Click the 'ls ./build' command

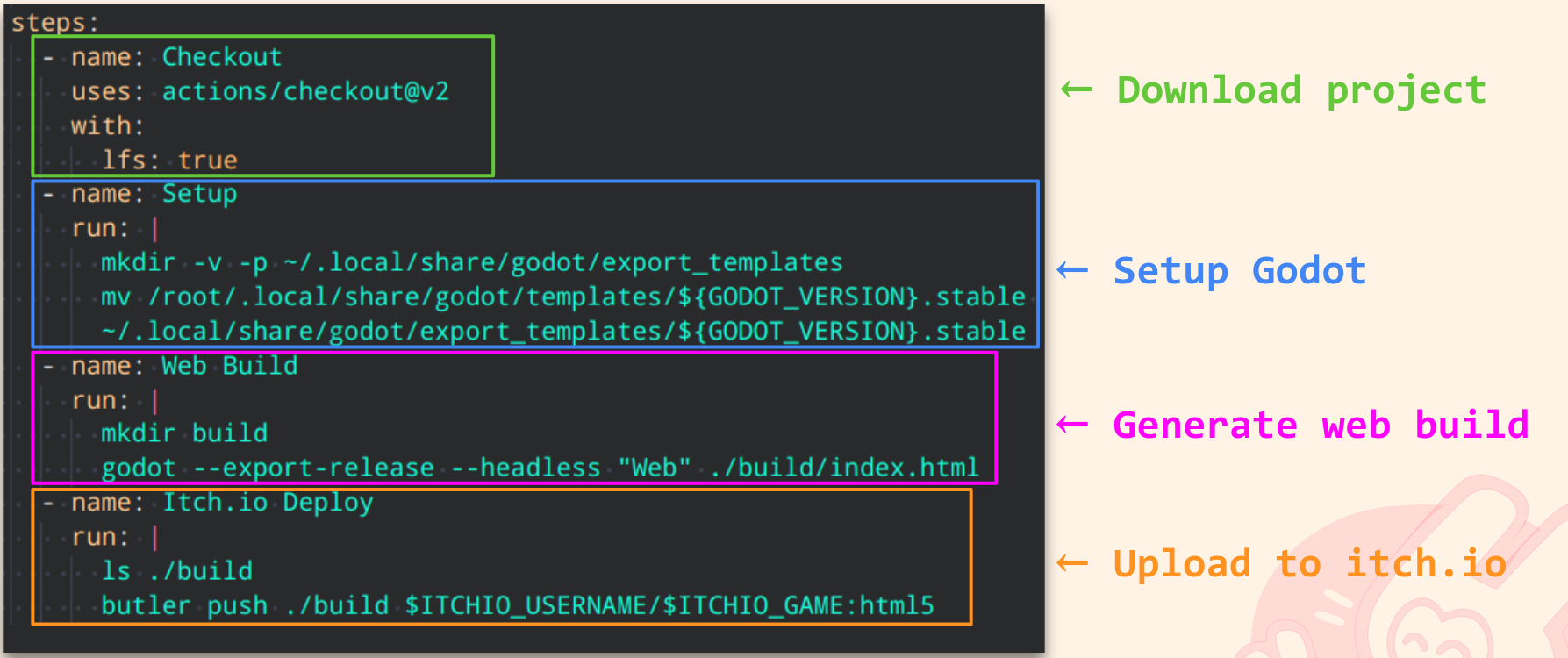(177, 571)
